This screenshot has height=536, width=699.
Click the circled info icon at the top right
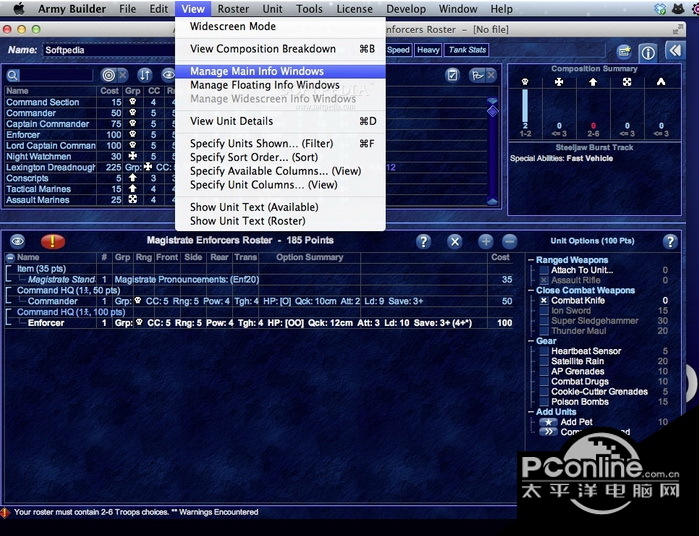(x=648, y=53)
